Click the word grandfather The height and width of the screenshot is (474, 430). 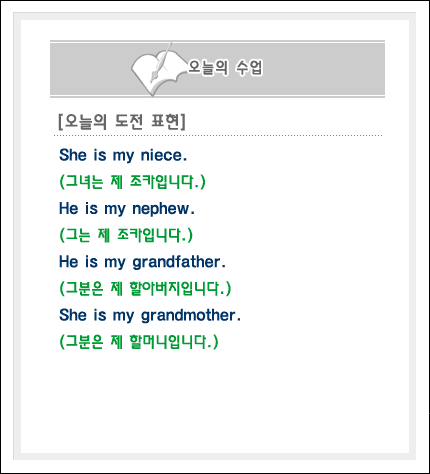tap(177, 262)
